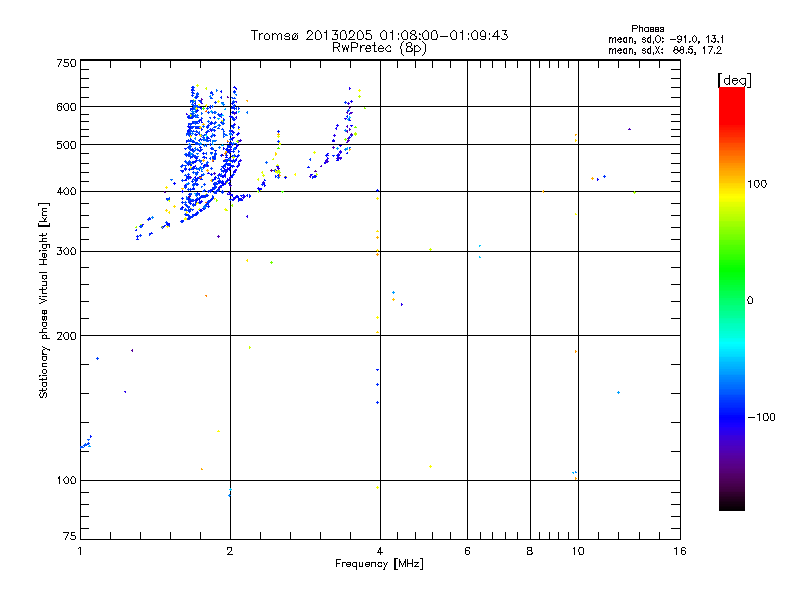Select the 'mean, sd,O: -91.0, 13.1' line
The image size is (800, 600).
pyautogui.click(x=666, y=39)
